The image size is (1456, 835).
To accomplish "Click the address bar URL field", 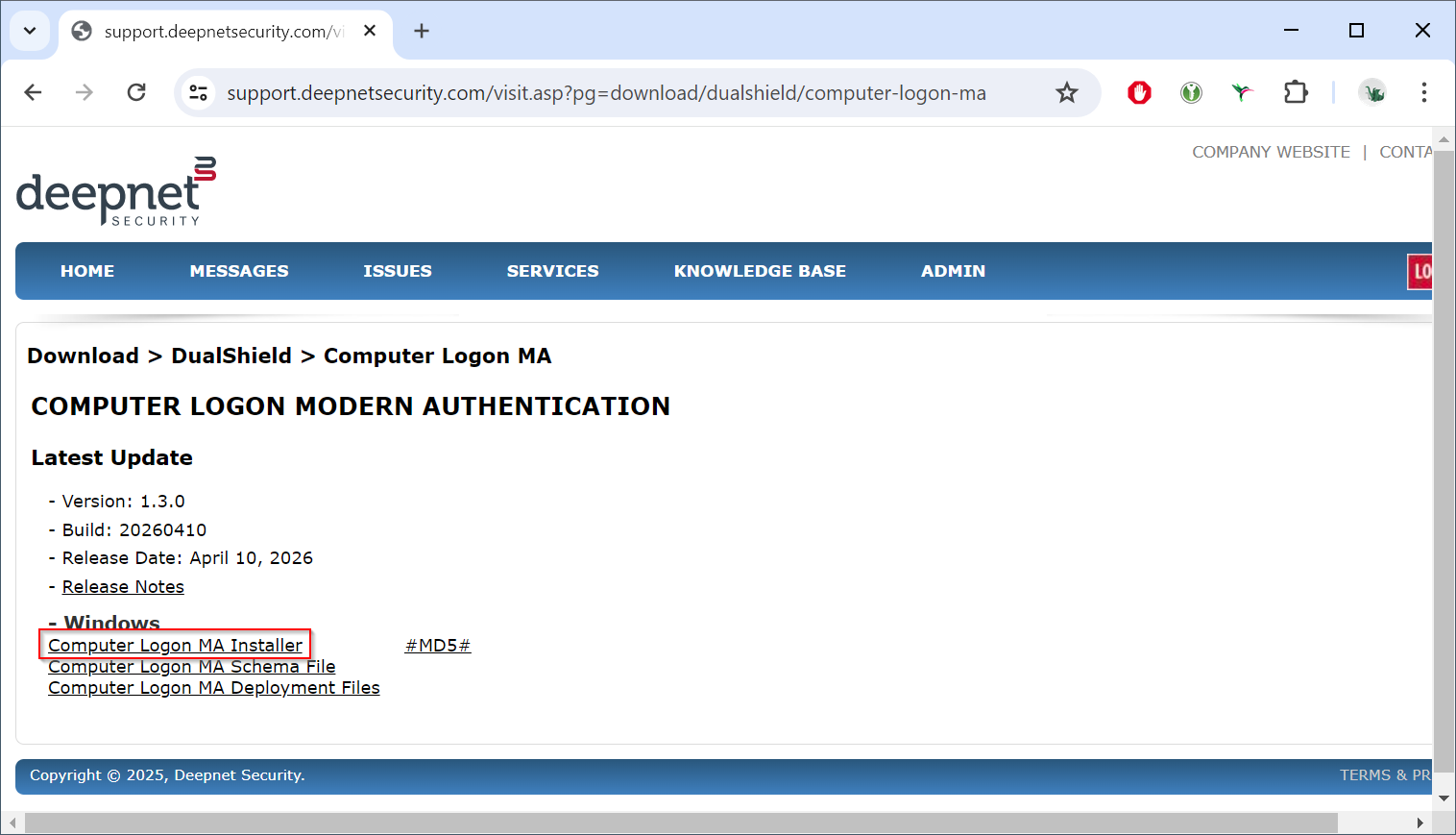I will (605, 92).
